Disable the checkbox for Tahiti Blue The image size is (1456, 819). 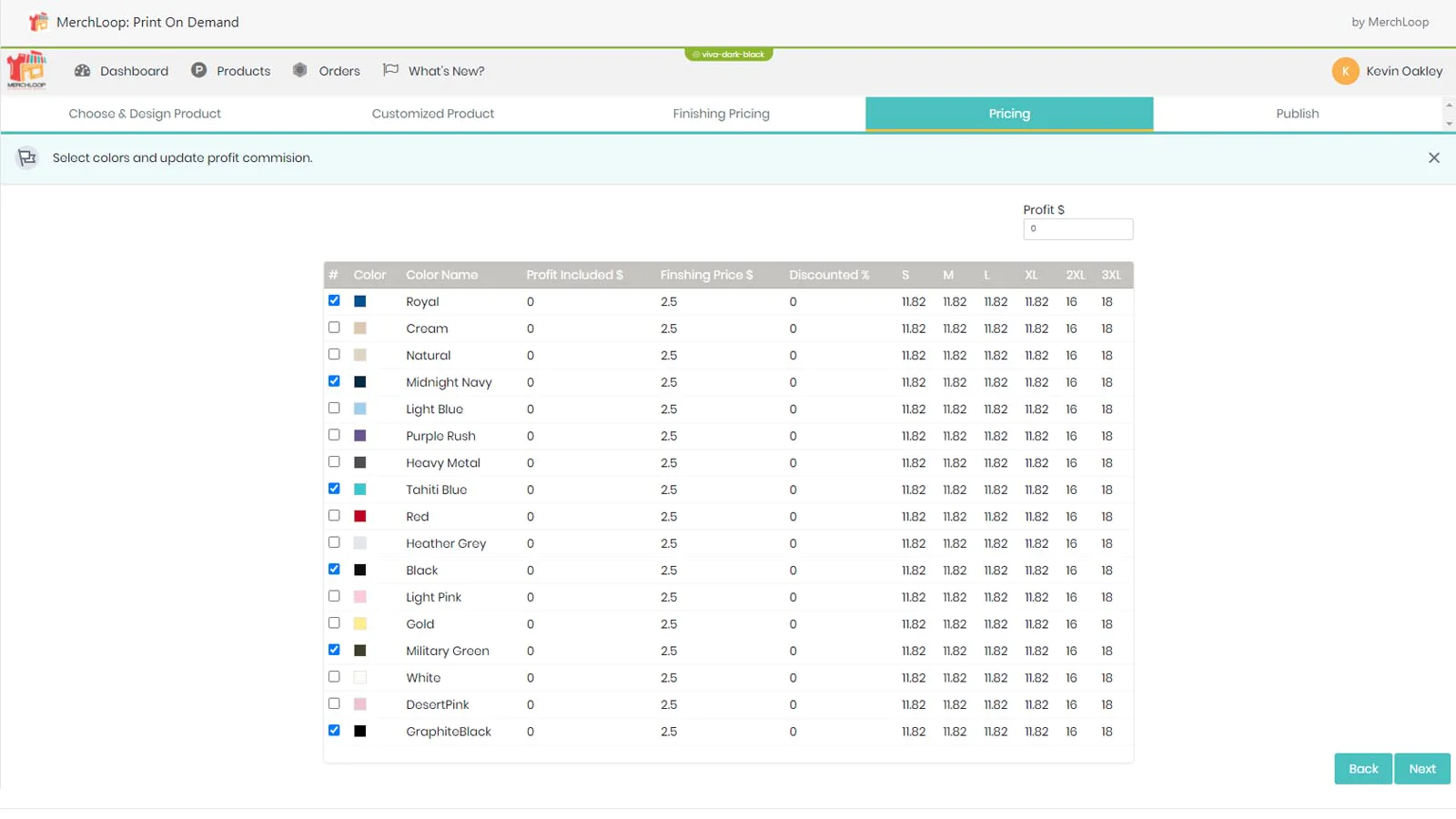[x=334, y=488]
